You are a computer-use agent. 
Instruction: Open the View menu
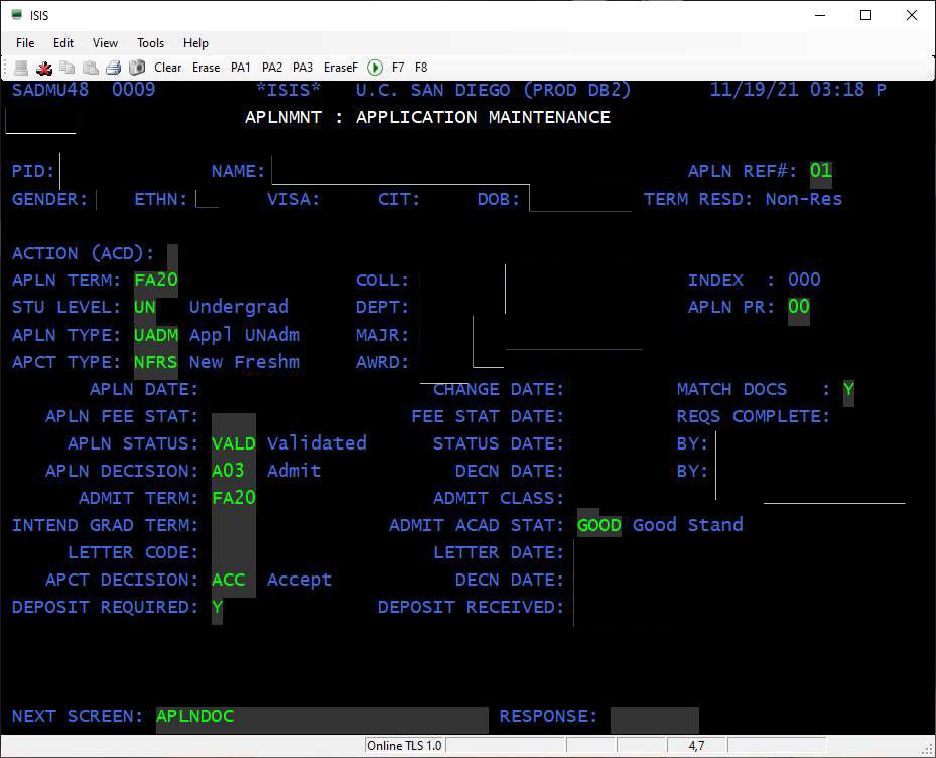(105, 42)
